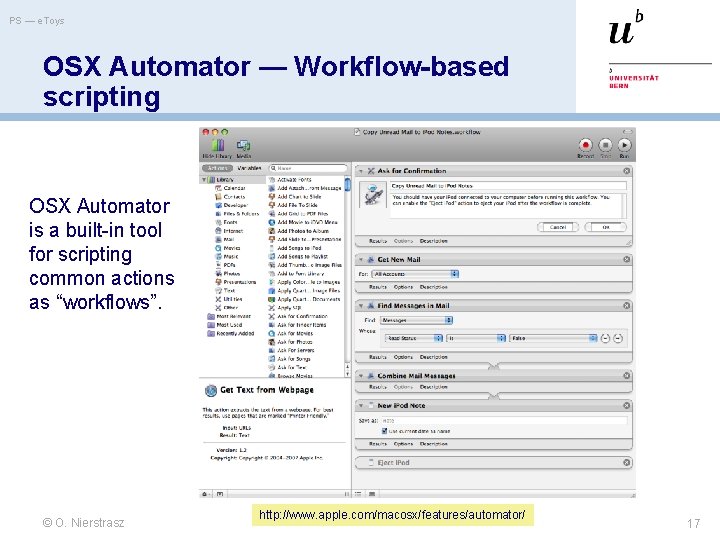Show Description under Ask for Confirmation

[433, 241]
